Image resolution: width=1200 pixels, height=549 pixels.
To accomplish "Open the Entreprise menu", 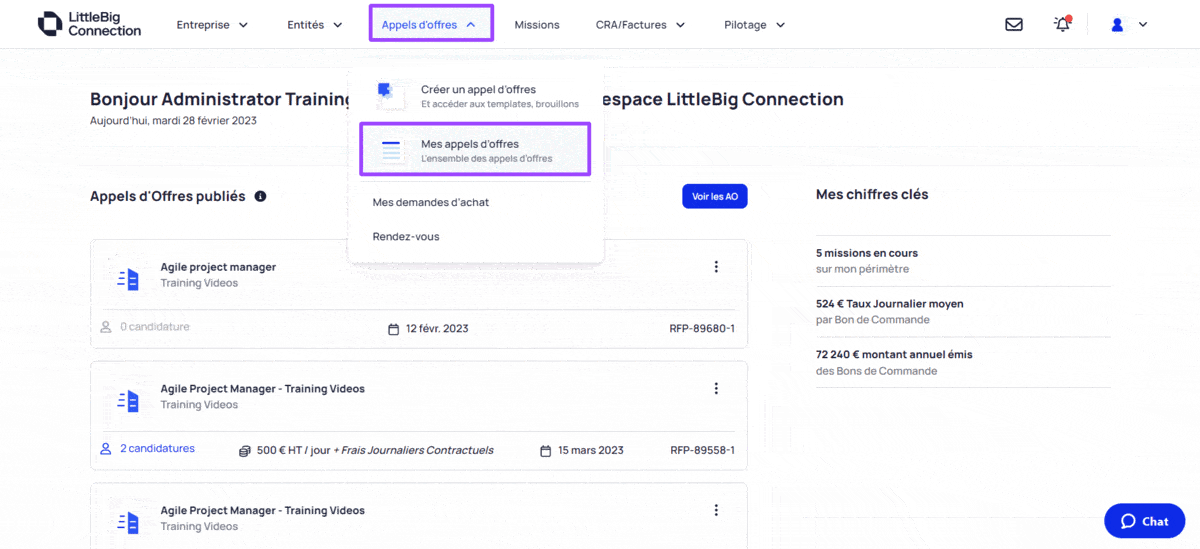I will (x=212, y=25).
